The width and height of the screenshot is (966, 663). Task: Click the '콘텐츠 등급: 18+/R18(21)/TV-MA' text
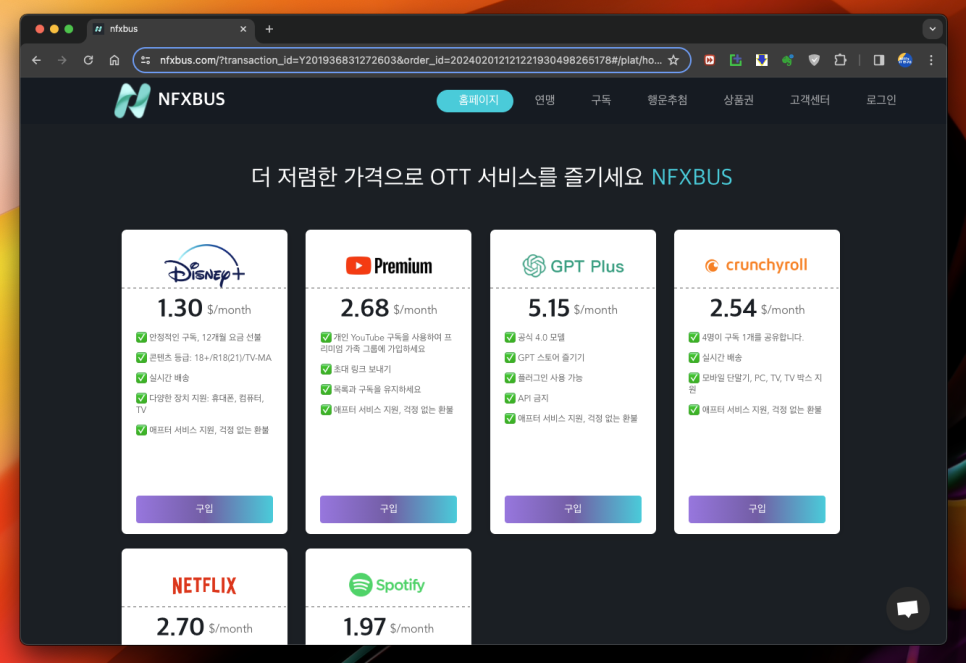coord(210,357)
